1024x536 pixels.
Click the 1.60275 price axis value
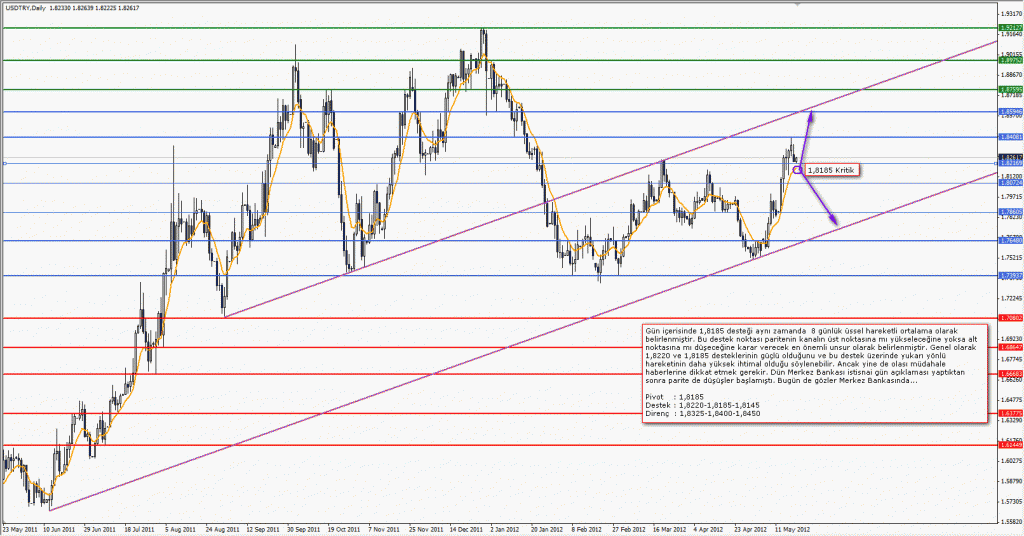tap(1011, 460)
